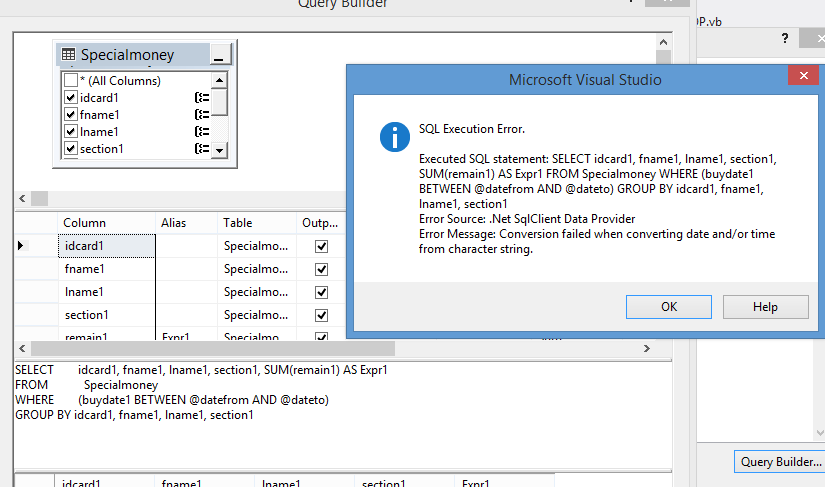Minimize the Specialmoney table box

(x=219, y=55)
